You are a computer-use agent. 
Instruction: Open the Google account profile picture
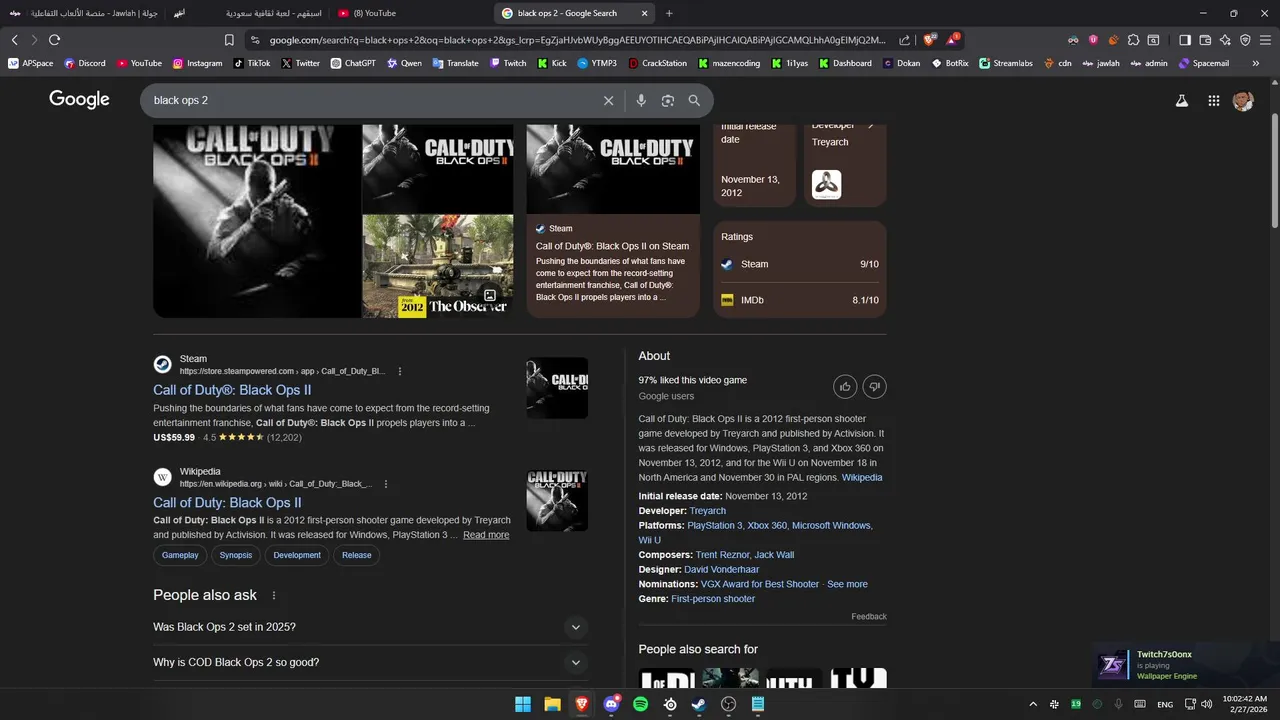1243,101
